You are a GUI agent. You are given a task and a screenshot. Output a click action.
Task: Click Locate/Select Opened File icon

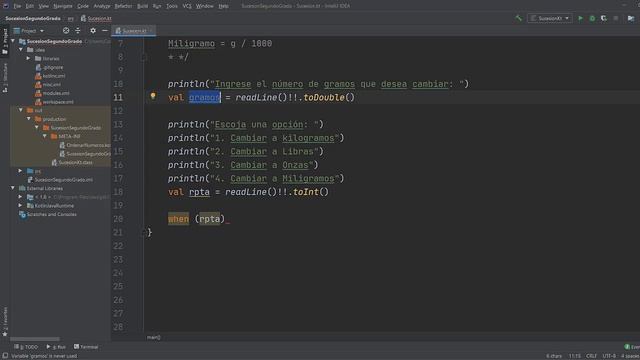pyautogui.click(x=66, y=31)
